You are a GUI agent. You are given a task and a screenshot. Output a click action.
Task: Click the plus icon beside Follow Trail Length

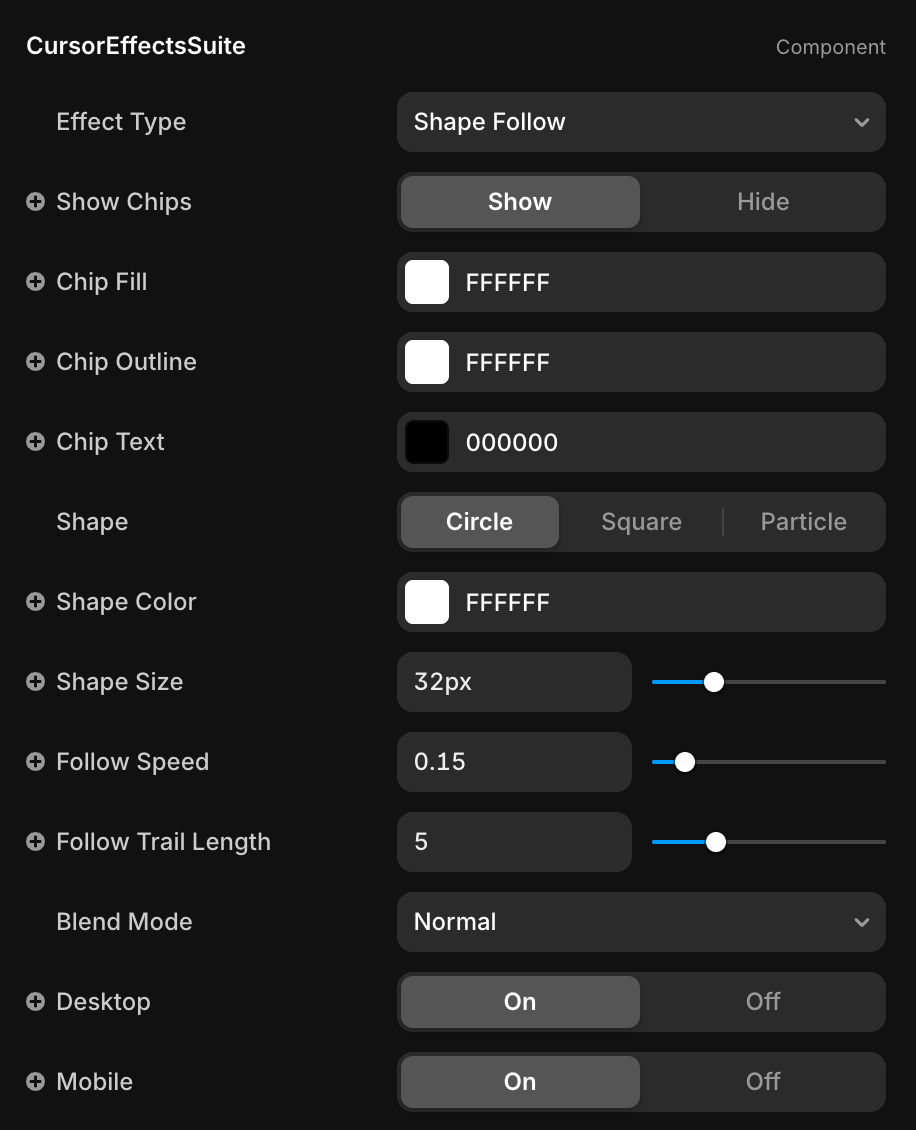(36, 842)
